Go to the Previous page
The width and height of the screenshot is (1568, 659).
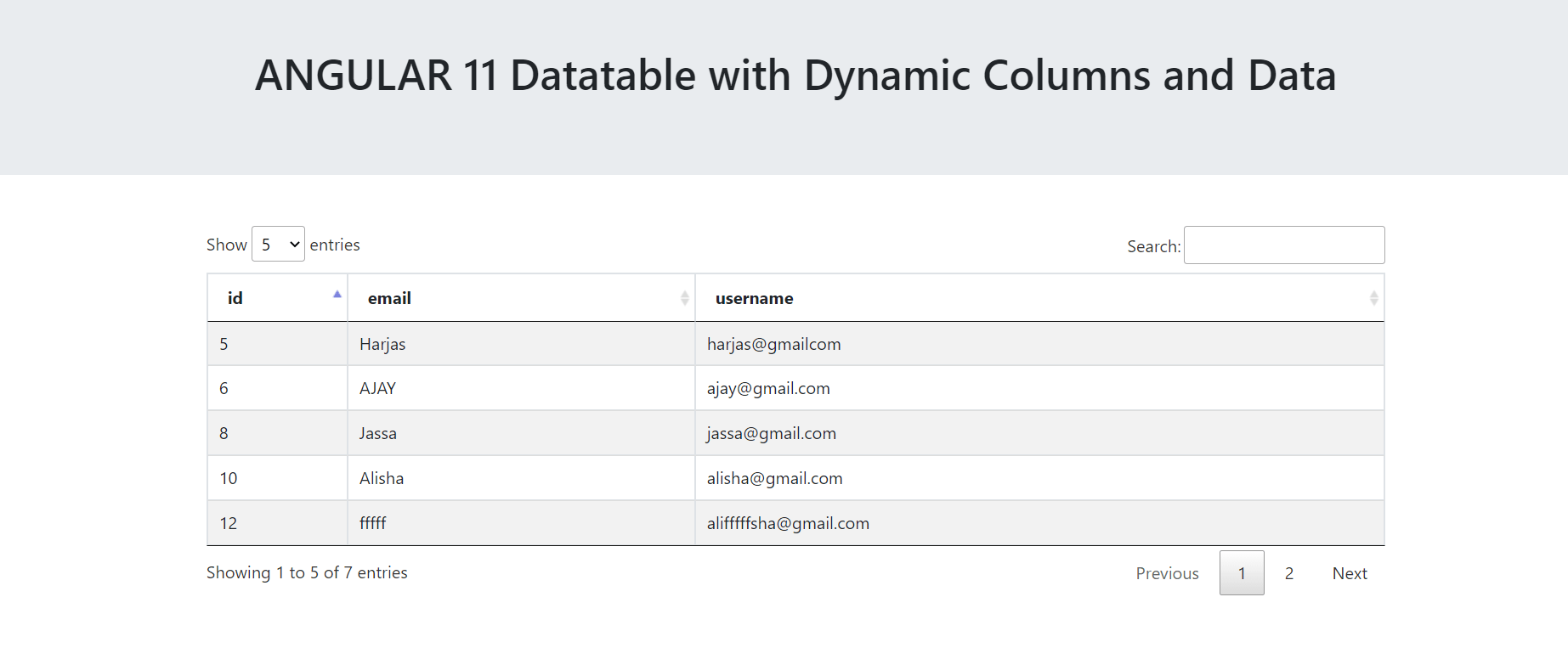1167,573
